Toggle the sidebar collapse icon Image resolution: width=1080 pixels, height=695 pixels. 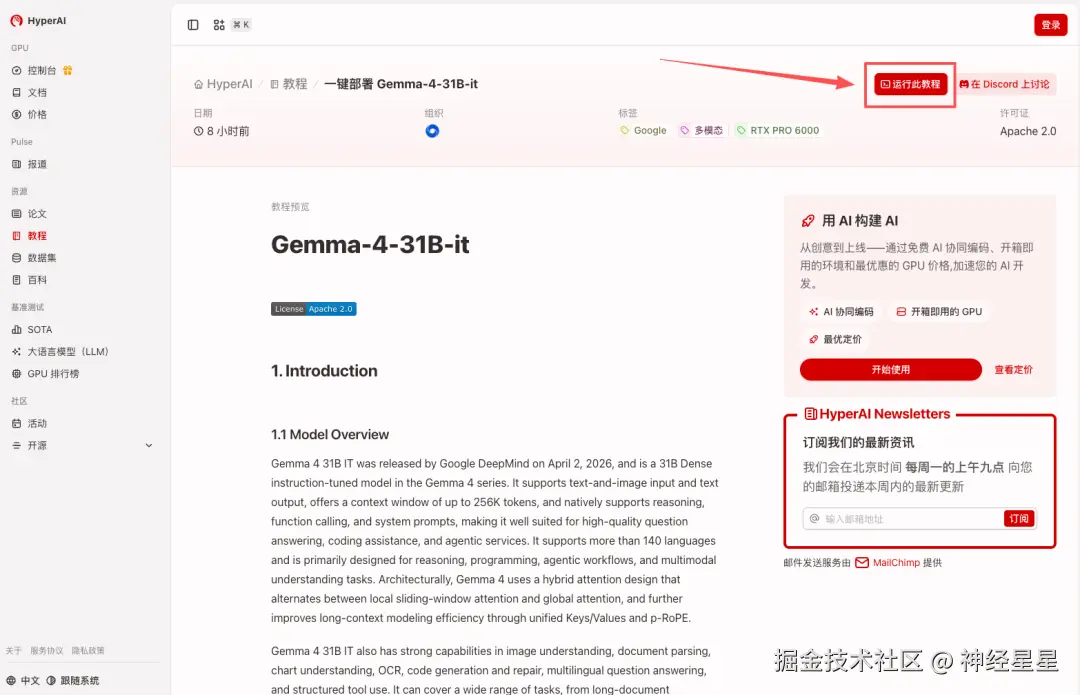[x=192, y=25]
